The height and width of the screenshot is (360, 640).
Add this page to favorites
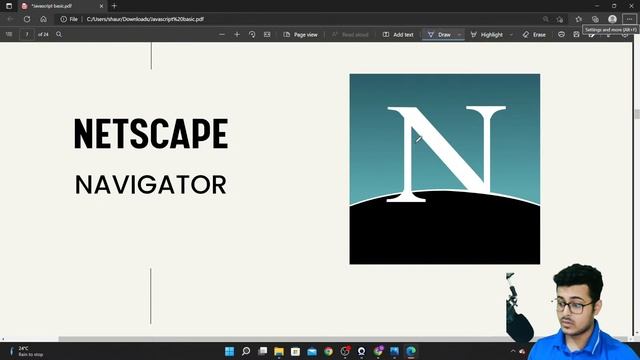[560, 19]
